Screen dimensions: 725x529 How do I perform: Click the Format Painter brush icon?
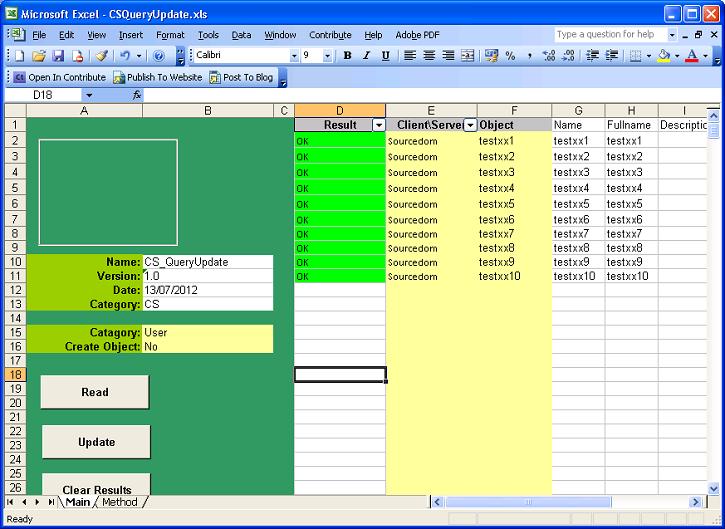click(x=101, y=56)
